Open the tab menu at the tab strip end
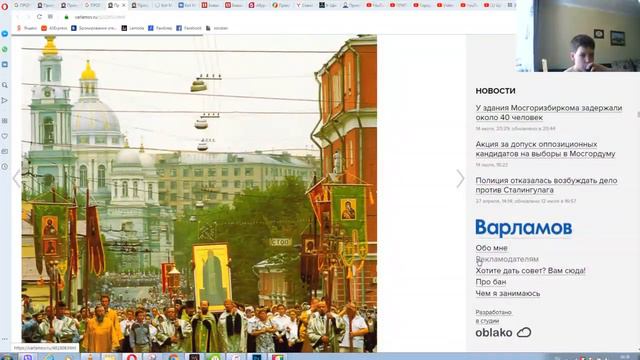The width and height of the screenshot is (640, 360). click(x=510, y=5)
